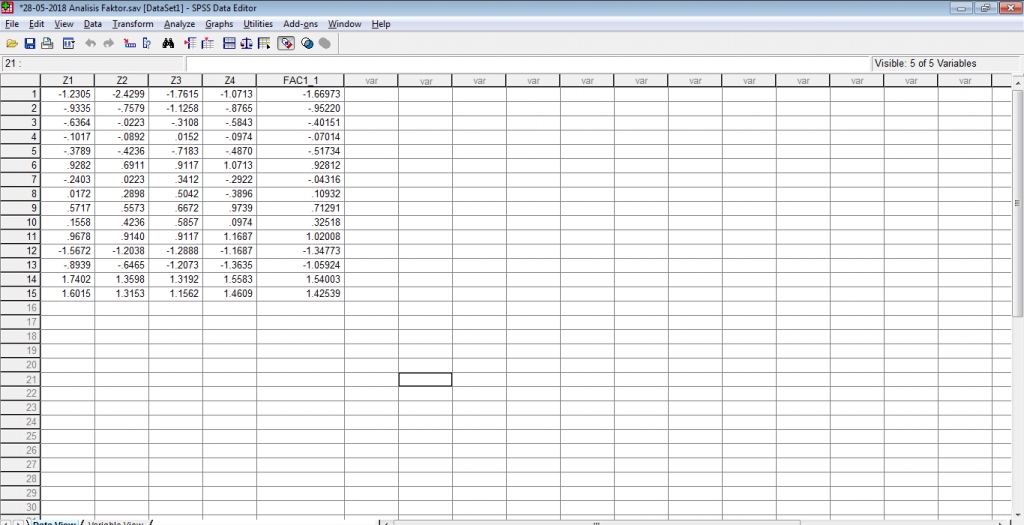Open a data file with the folder icon
The width and height of the screenshot is (1024, 525).
pyautogui.click(x=12, y=43)
